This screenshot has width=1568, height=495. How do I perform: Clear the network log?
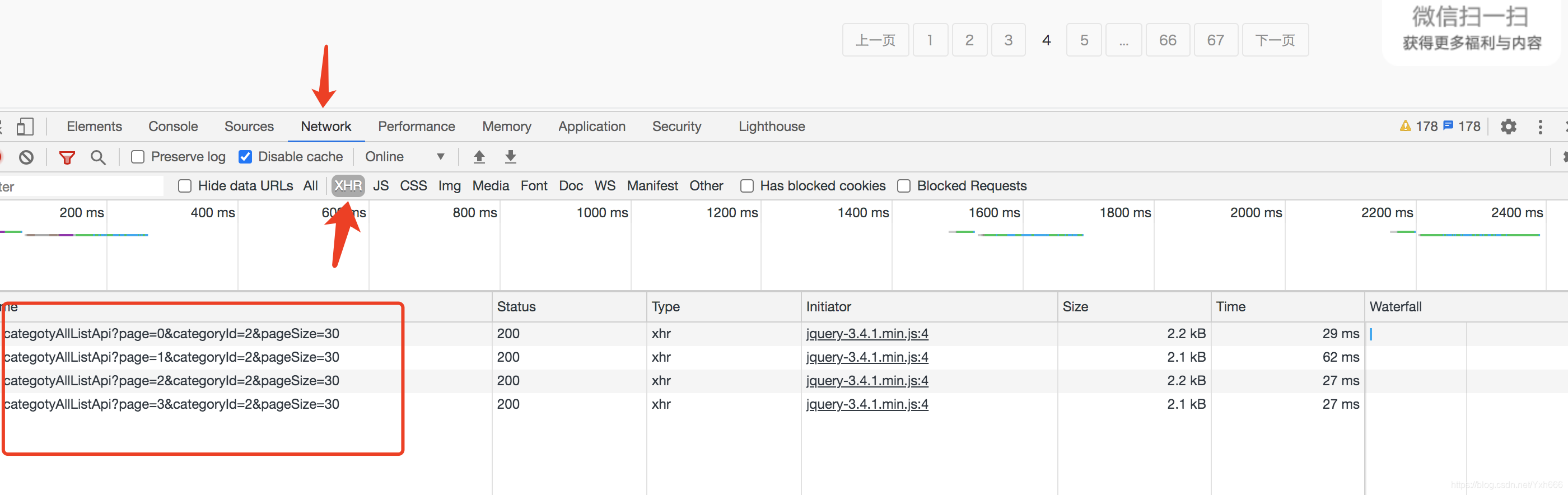pyautogui.click(x=26, y=157)
